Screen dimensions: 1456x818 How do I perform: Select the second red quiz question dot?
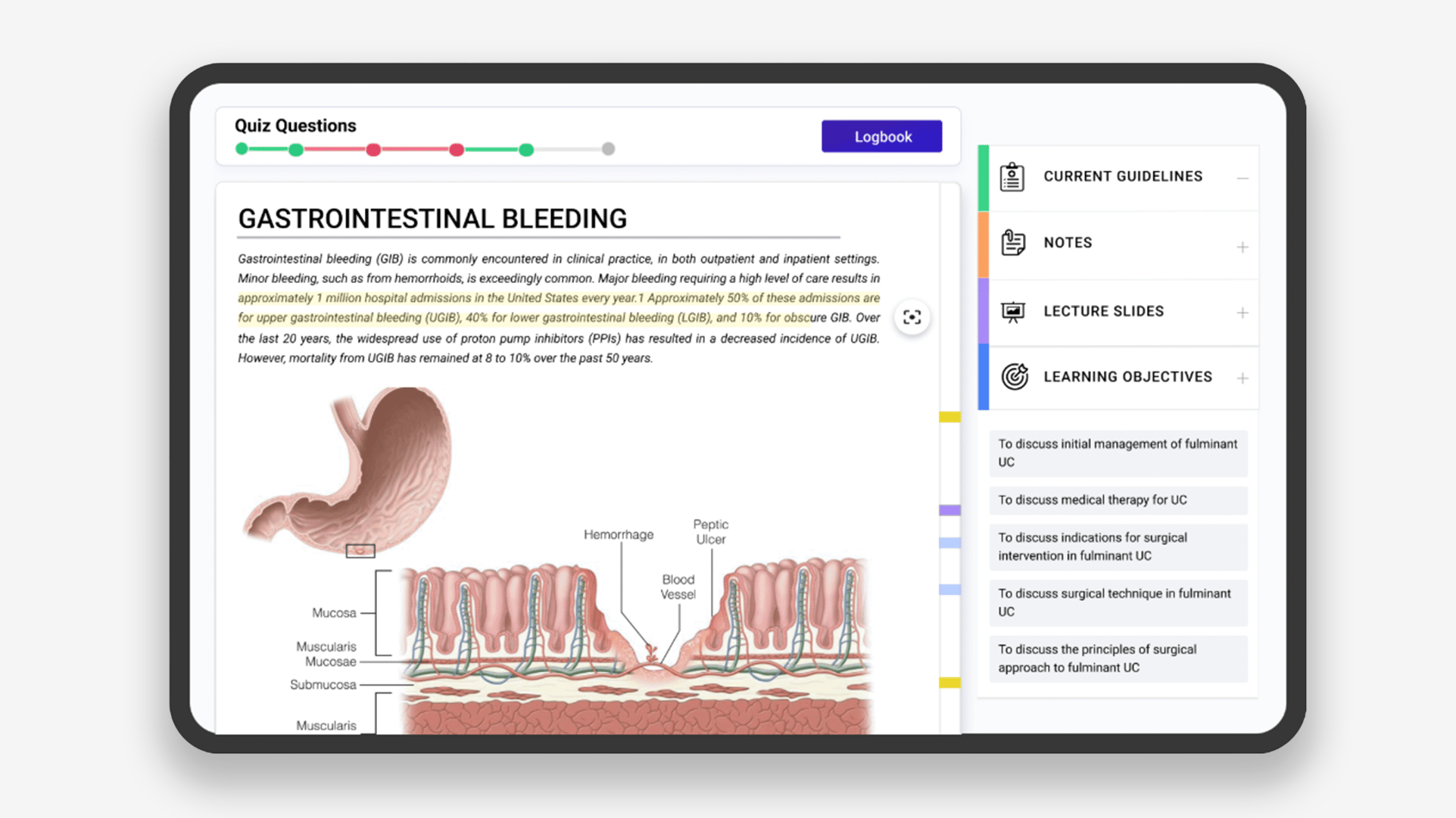click(x=456, y=150)
